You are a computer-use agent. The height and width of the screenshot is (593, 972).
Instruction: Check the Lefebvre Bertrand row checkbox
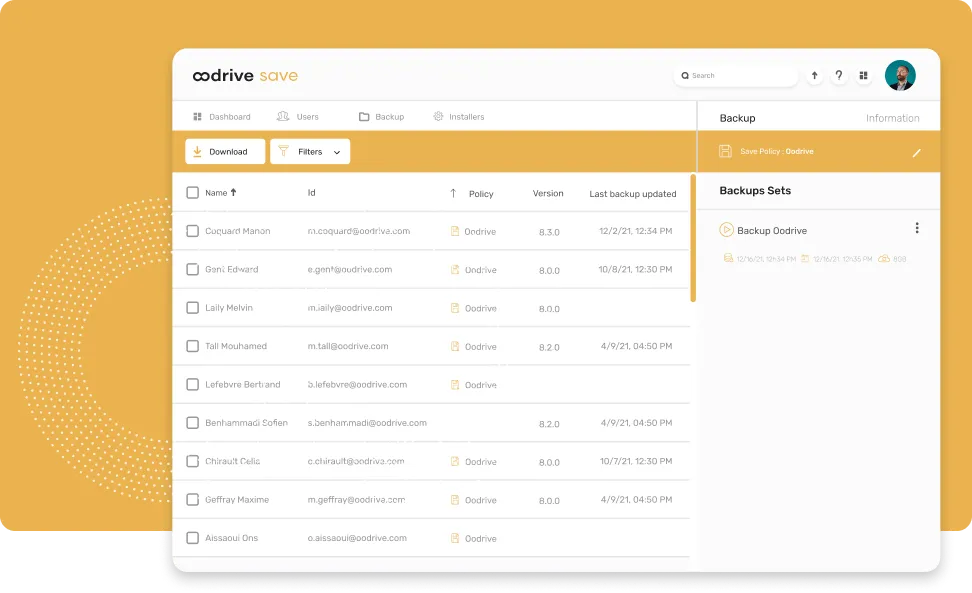(x=193, y=385)
